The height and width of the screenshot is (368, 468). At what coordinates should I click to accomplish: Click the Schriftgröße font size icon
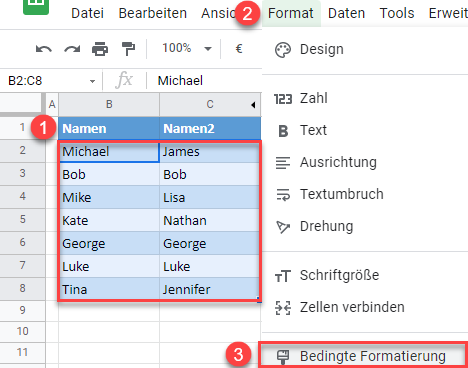pyautogui.click(x=283, y=276)
